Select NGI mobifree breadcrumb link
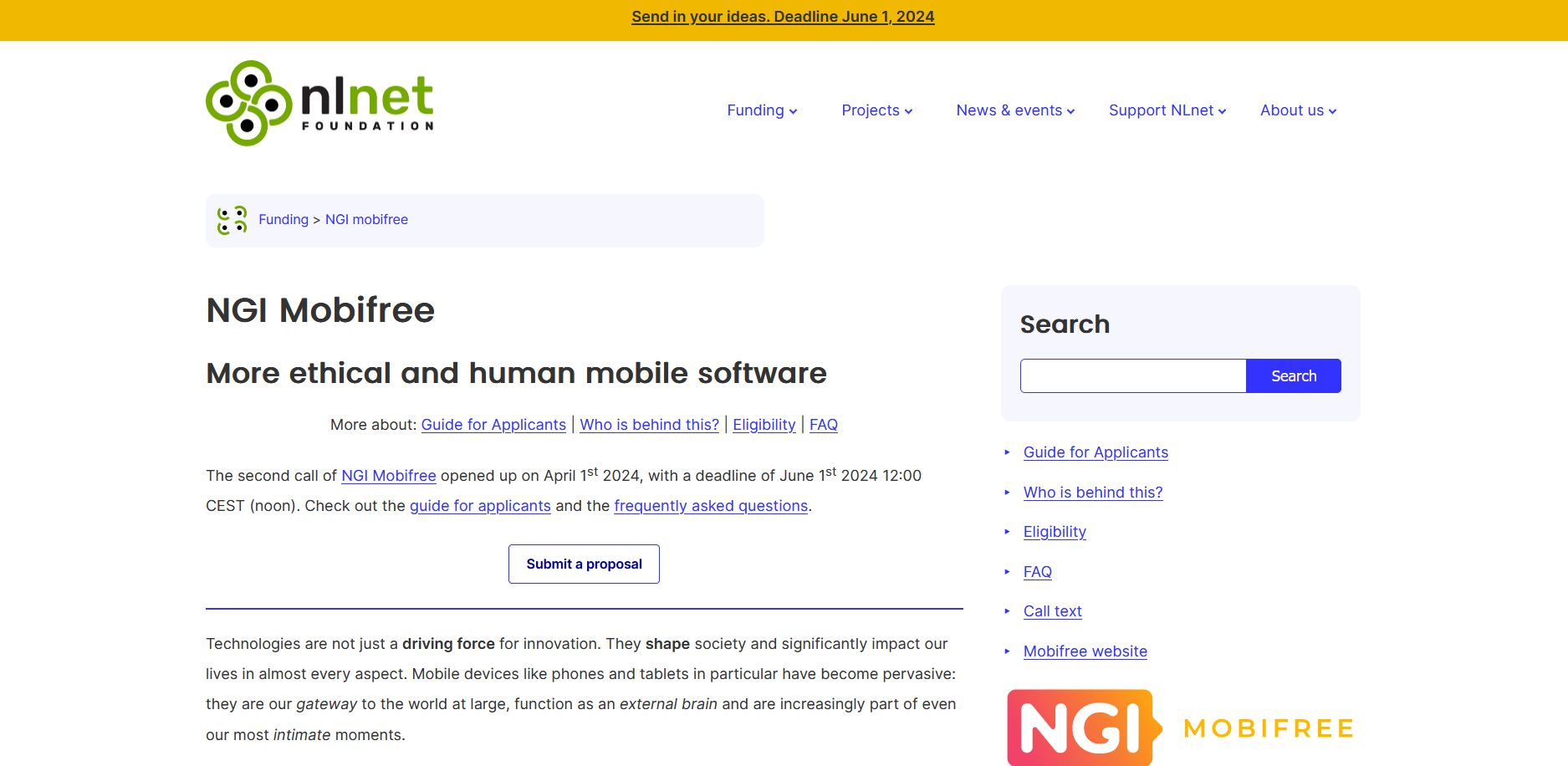The height and width of the screenshot is (766, 1568). [x=366, y=219]
